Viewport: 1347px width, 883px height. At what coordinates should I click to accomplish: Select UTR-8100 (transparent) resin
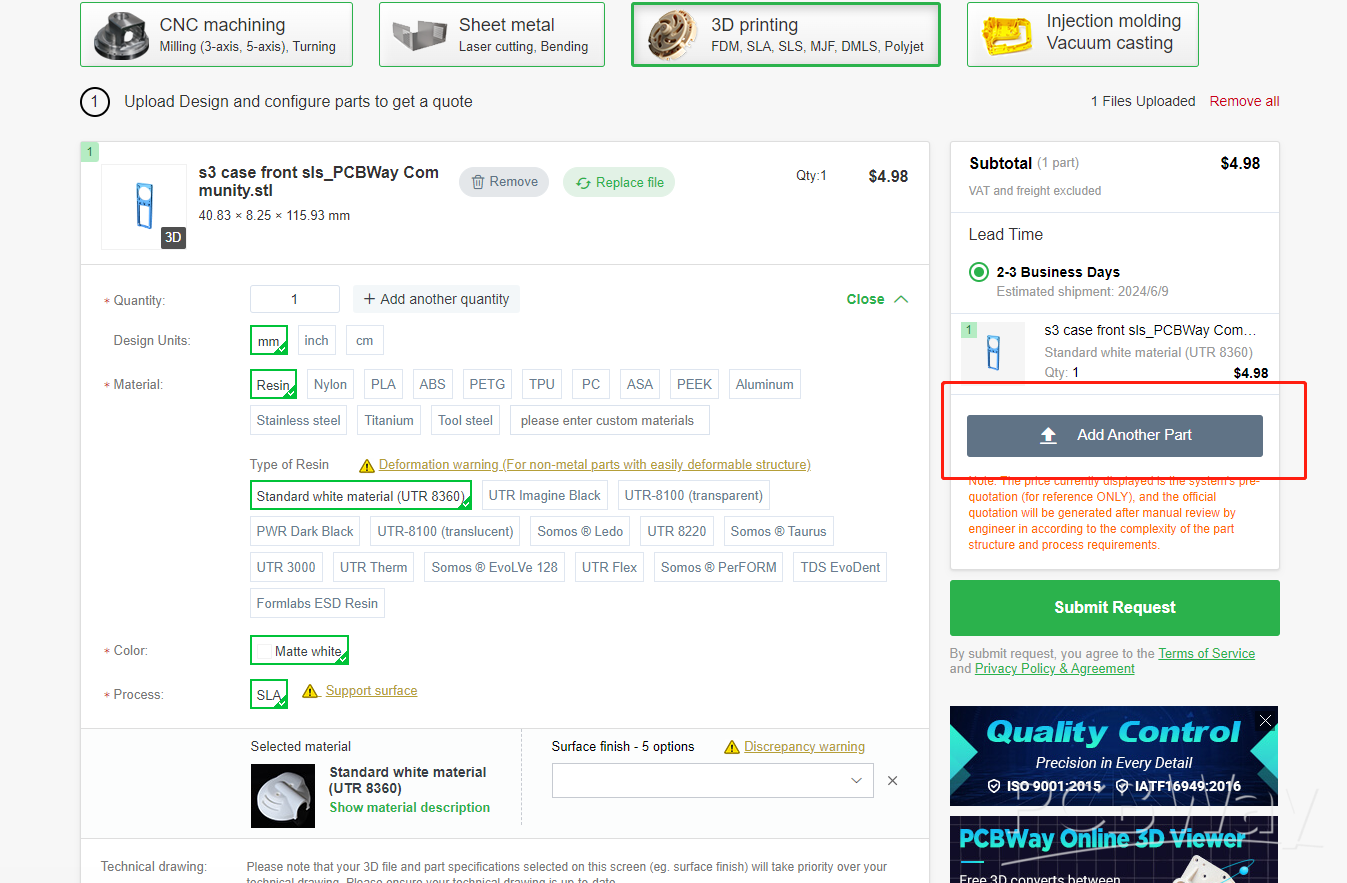694,495
